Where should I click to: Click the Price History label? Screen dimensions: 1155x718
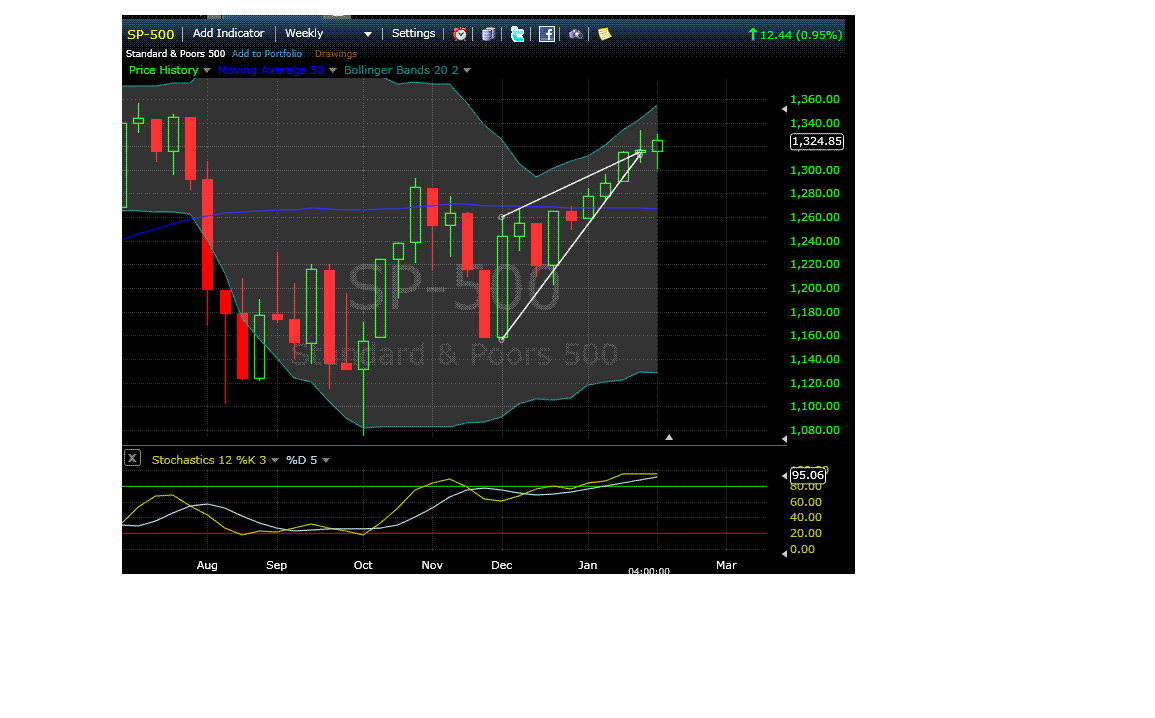164,70
